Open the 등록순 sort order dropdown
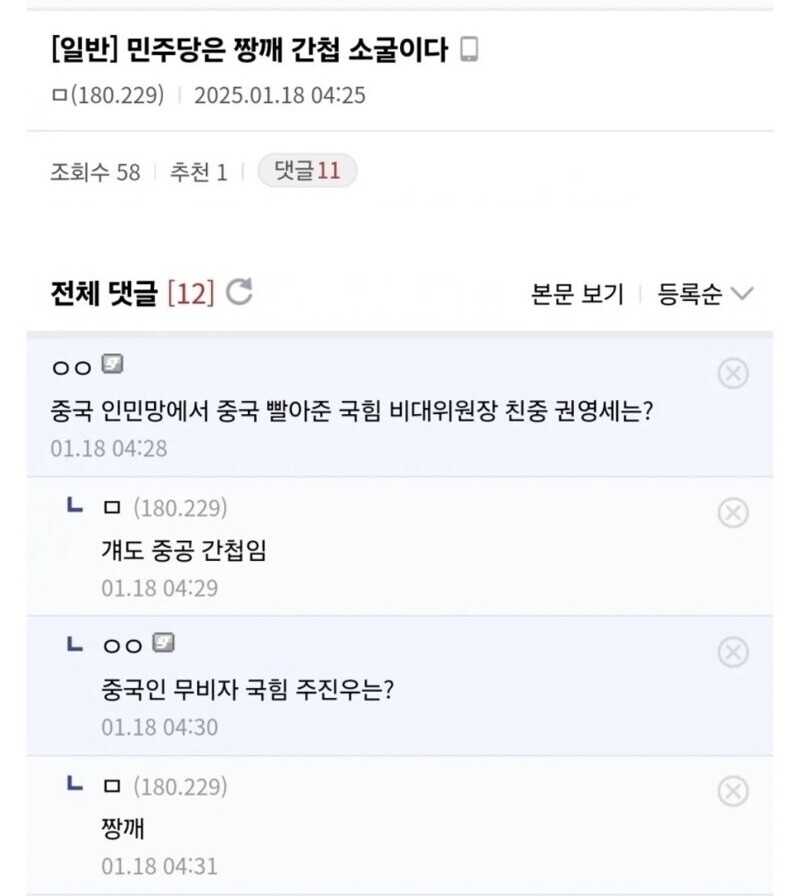The width and height of the screenshot is (800, 896). click(704, 294)
